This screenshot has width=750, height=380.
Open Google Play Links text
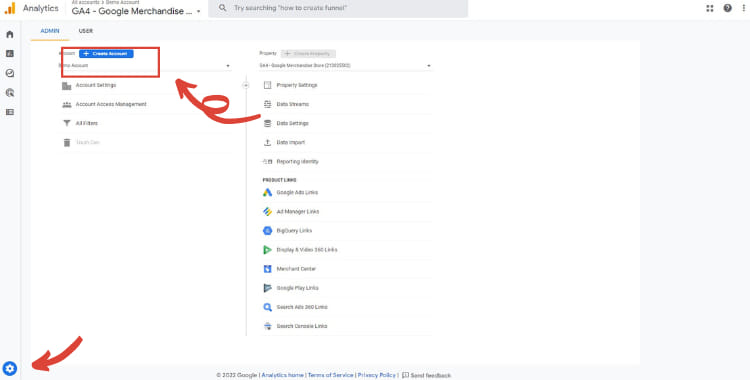(297, 288)
